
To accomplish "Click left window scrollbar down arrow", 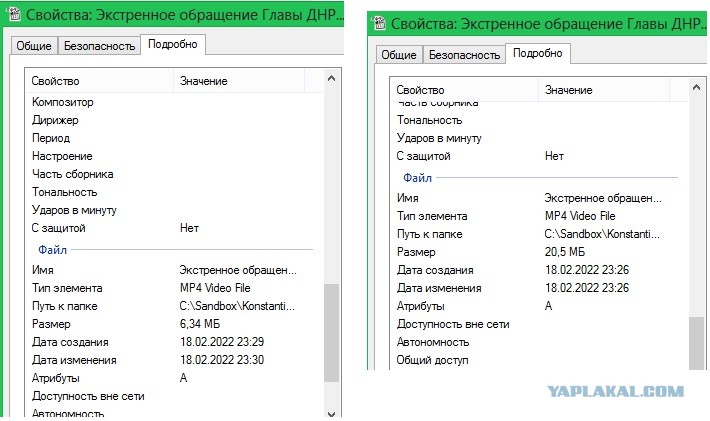I will coord(331,413).
